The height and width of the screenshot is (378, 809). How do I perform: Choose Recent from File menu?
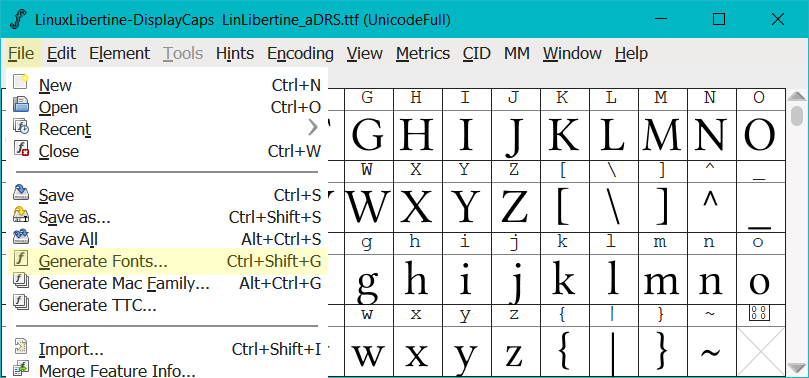[168, 129]
